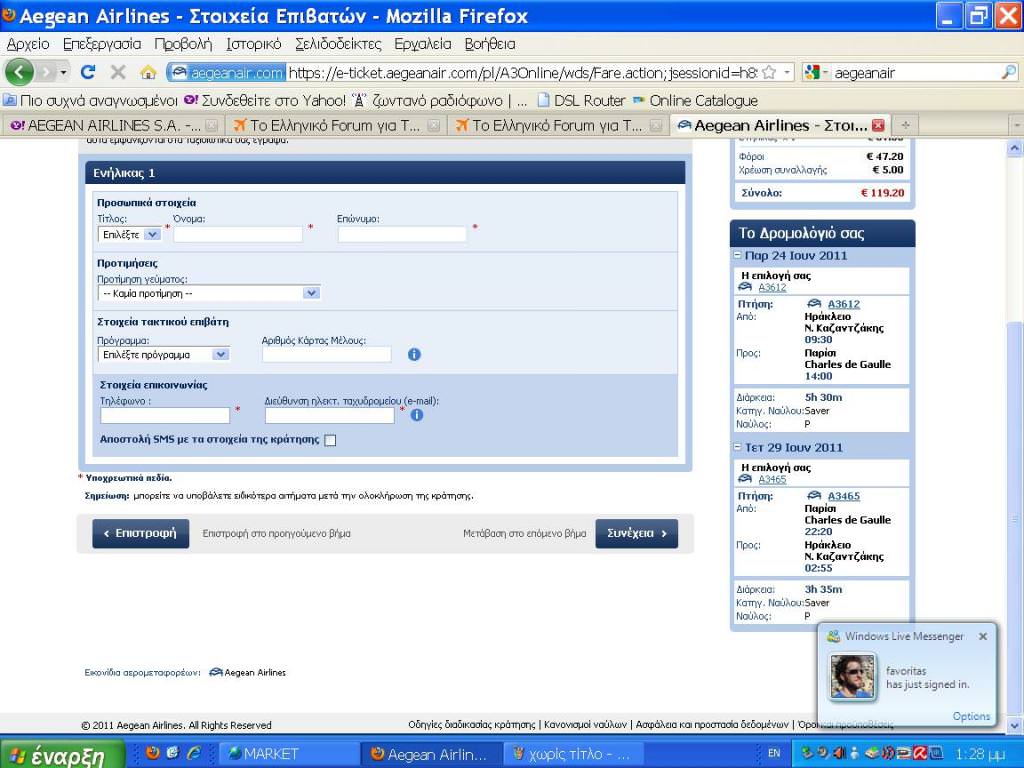Switch to the χωρίς τίτλο taskbar window
Viewport: 1024px width, 768px height.
point(573,754)
